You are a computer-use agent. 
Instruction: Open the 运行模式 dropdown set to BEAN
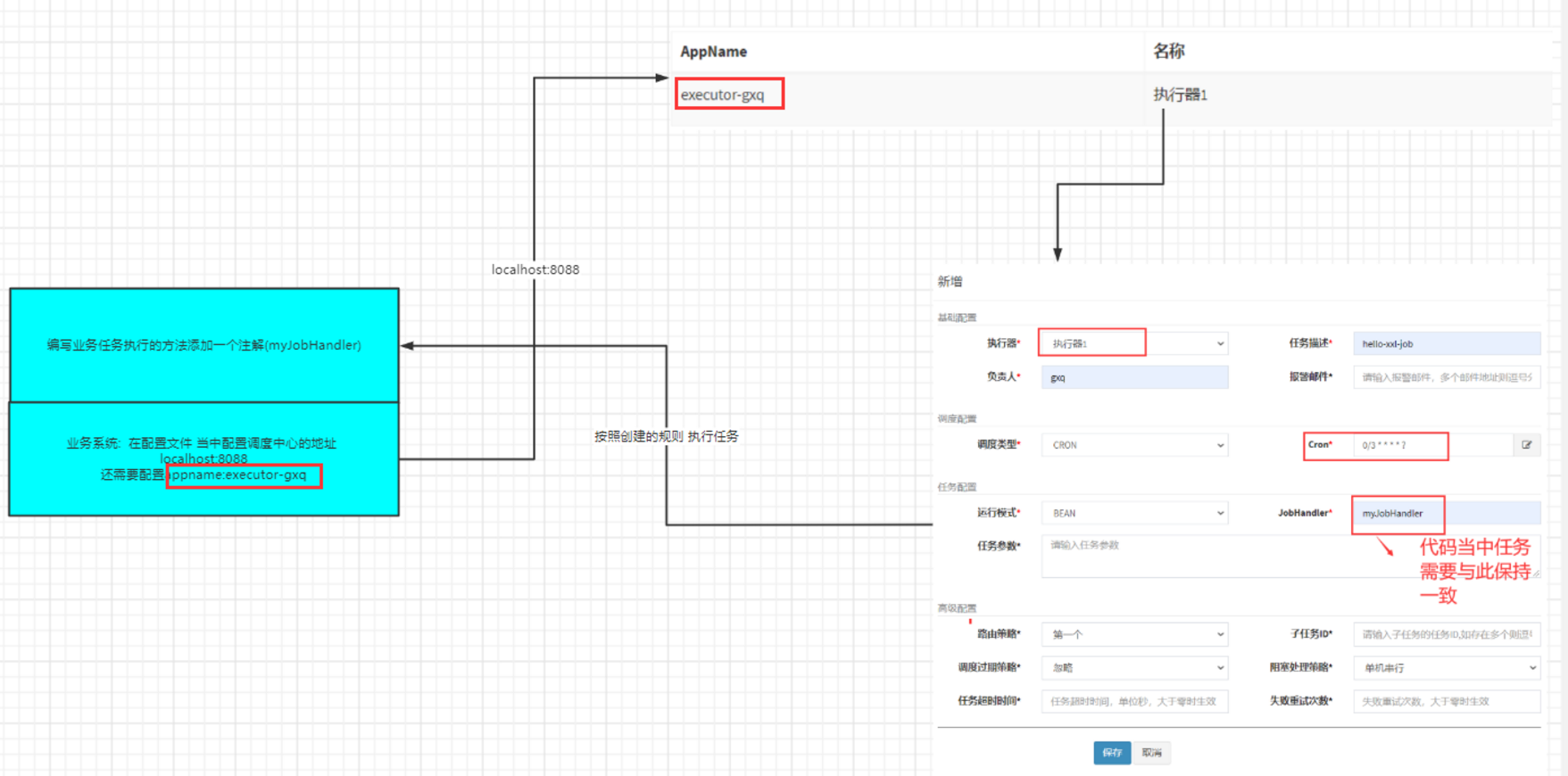click(x=1134, y=513)
